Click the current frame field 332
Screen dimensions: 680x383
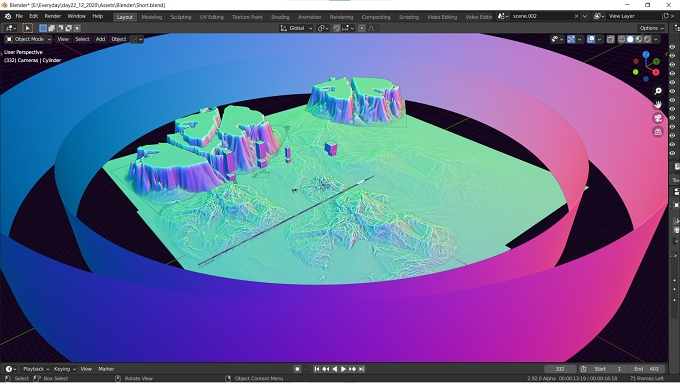tap(560, 369)
